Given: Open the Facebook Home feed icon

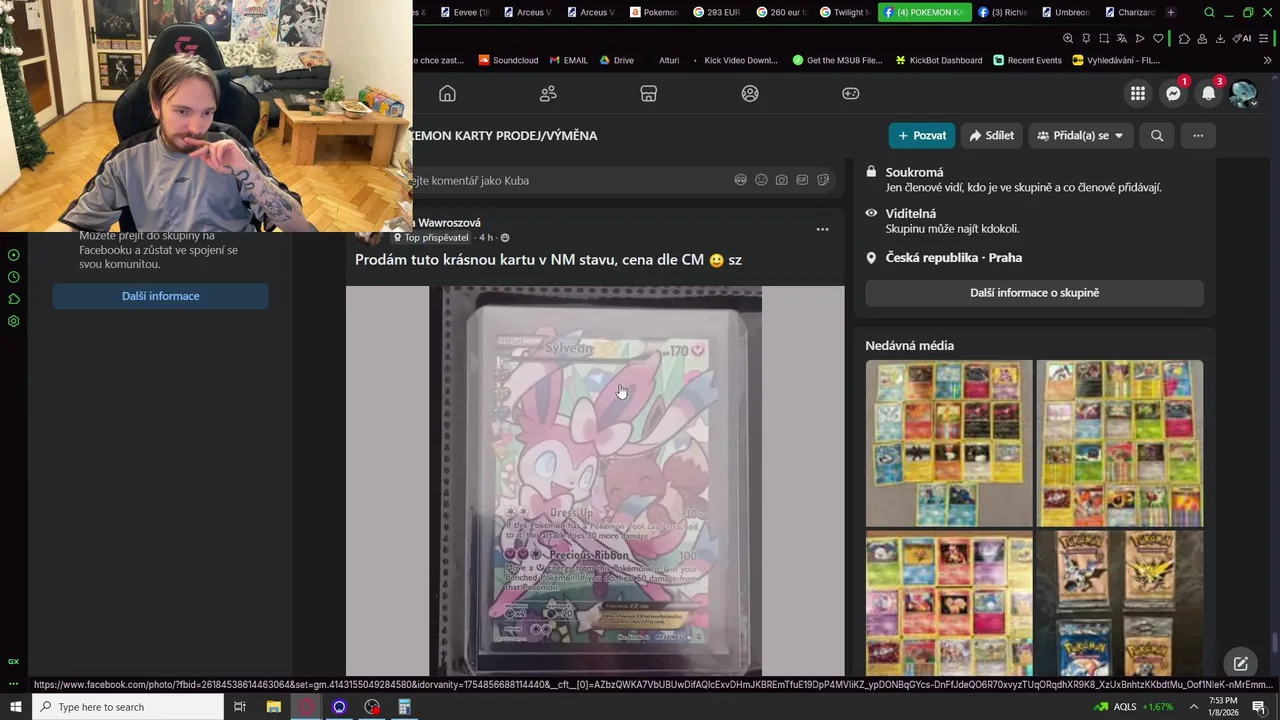Looking at the screenshot, I should point(447,93).
